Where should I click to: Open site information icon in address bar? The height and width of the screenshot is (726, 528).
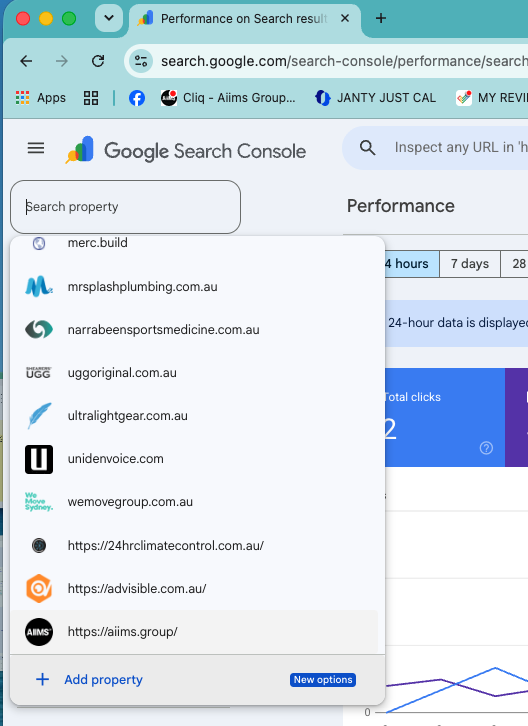(x=141, y=61)
